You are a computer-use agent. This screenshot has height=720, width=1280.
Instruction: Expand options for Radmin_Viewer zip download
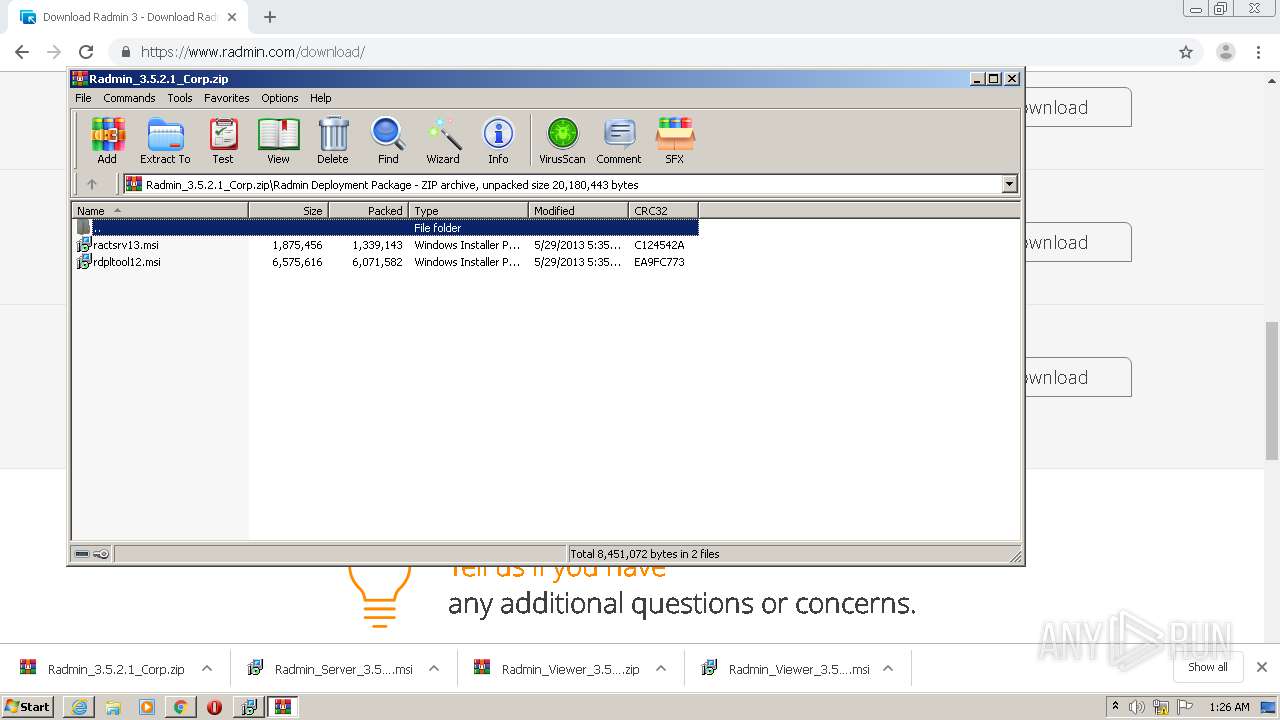pos(661,669)
